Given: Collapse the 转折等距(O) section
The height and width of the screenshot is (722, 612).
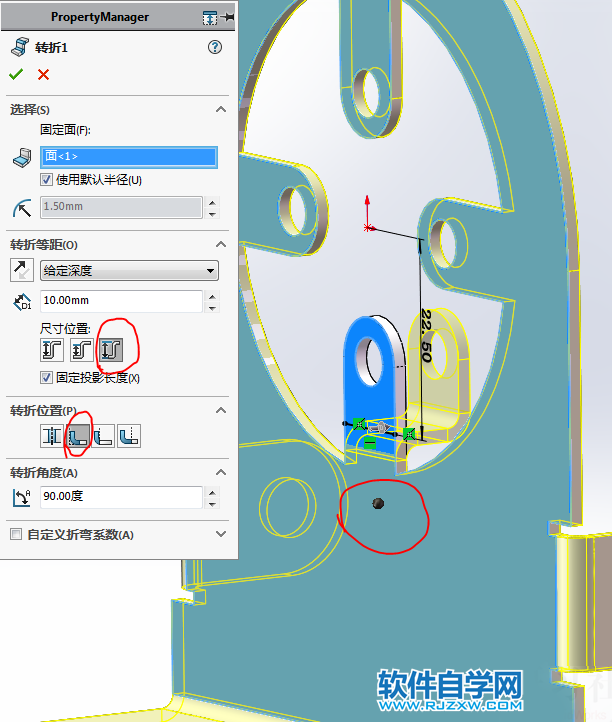Looking at the screenshot, I should [221, 244].
